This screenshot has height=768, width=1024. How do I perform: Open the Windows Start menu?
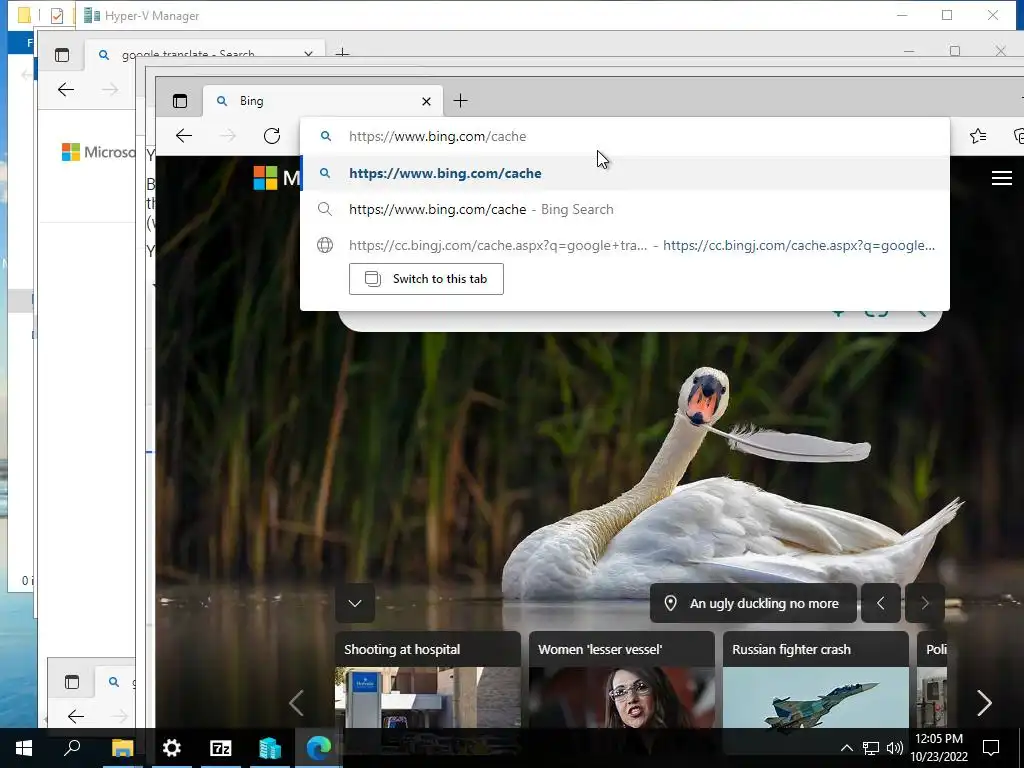point(24,748)
